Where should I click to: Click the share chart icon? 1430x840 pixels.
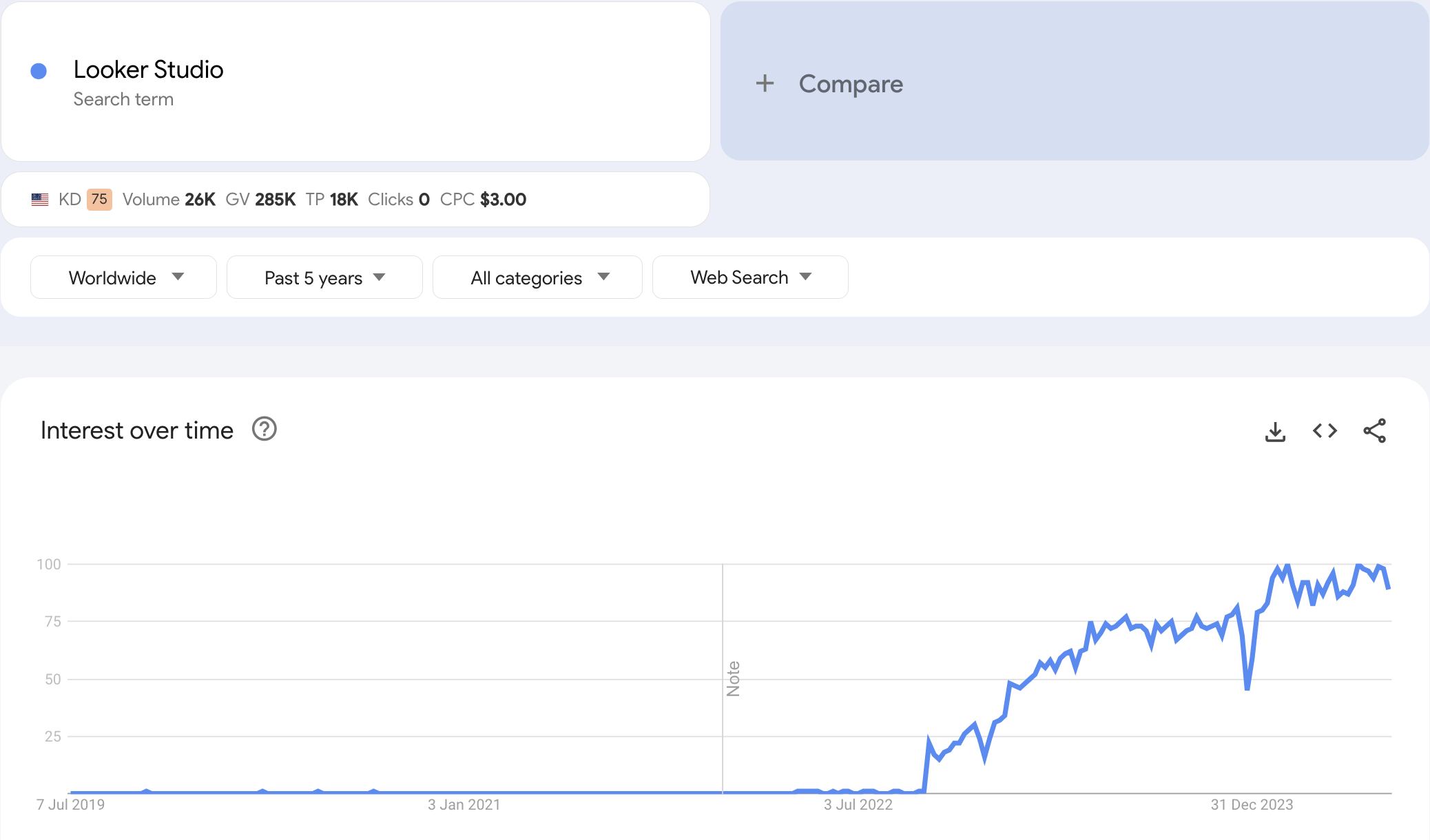(x=1374, y=431)
